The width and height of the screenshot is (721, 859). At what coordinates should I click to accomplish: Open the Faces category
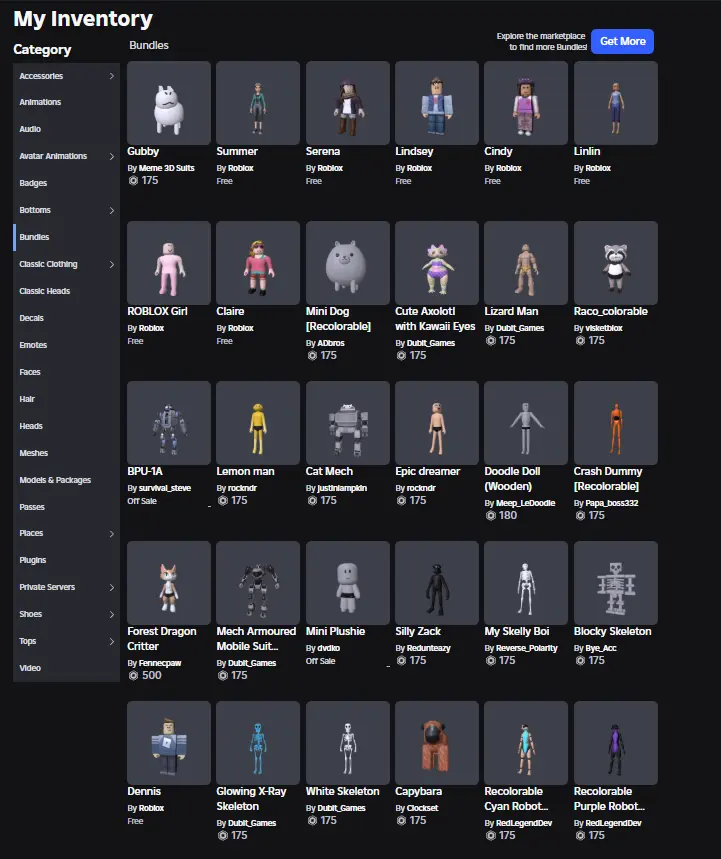point(66,372)
